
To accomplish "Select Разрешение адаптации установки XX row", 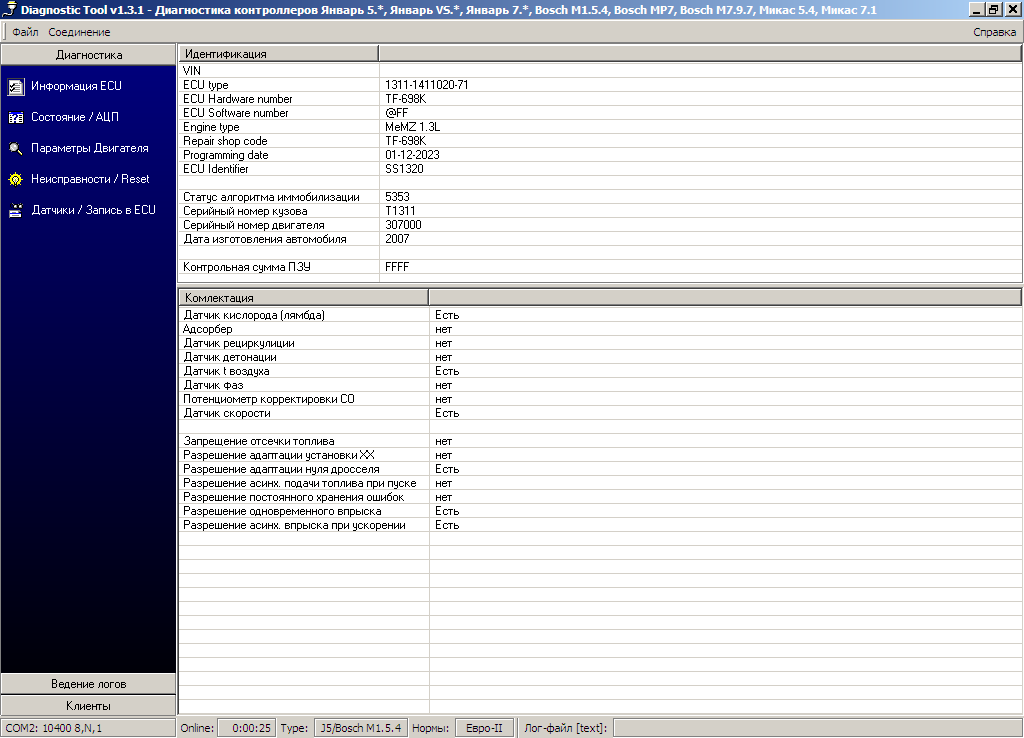I will tap(600, 455).
